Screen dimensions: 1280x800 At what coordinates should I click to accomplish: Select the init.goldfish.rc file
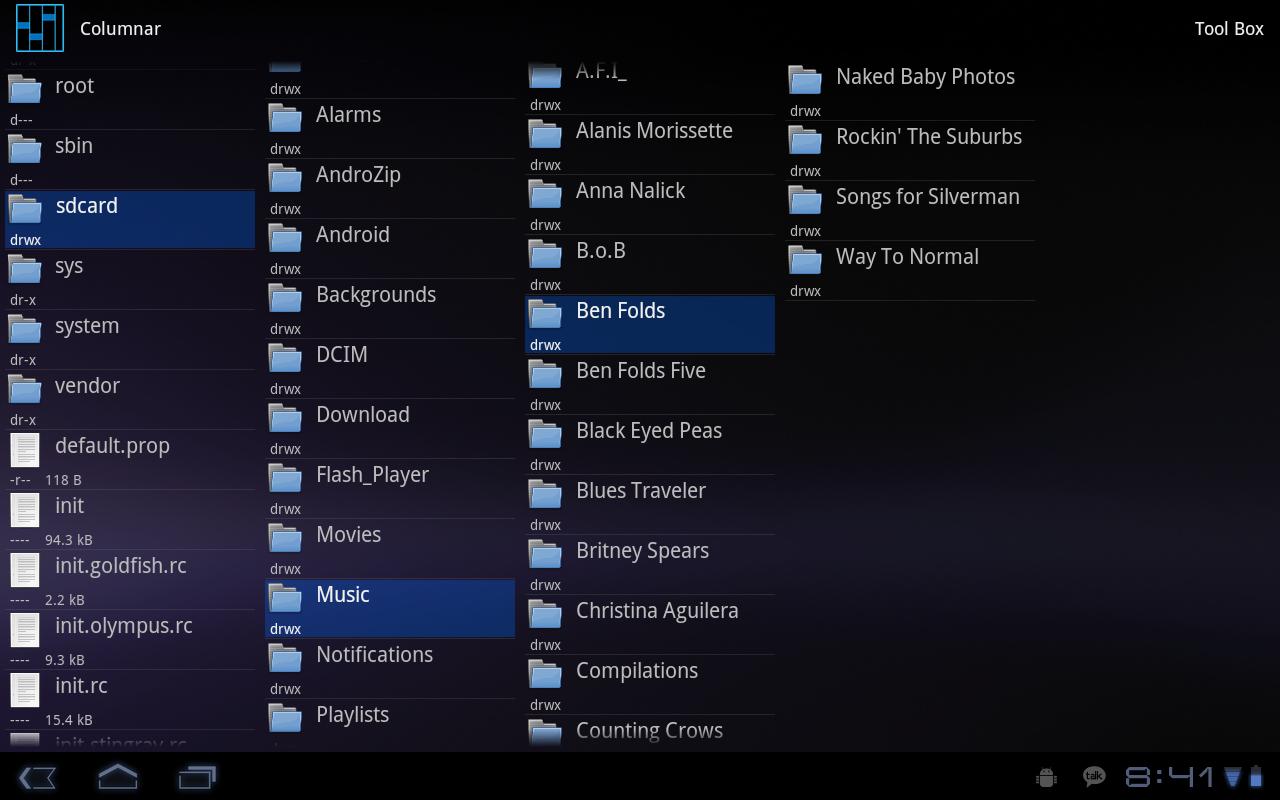pyautogui.click(x=120, y=566)
